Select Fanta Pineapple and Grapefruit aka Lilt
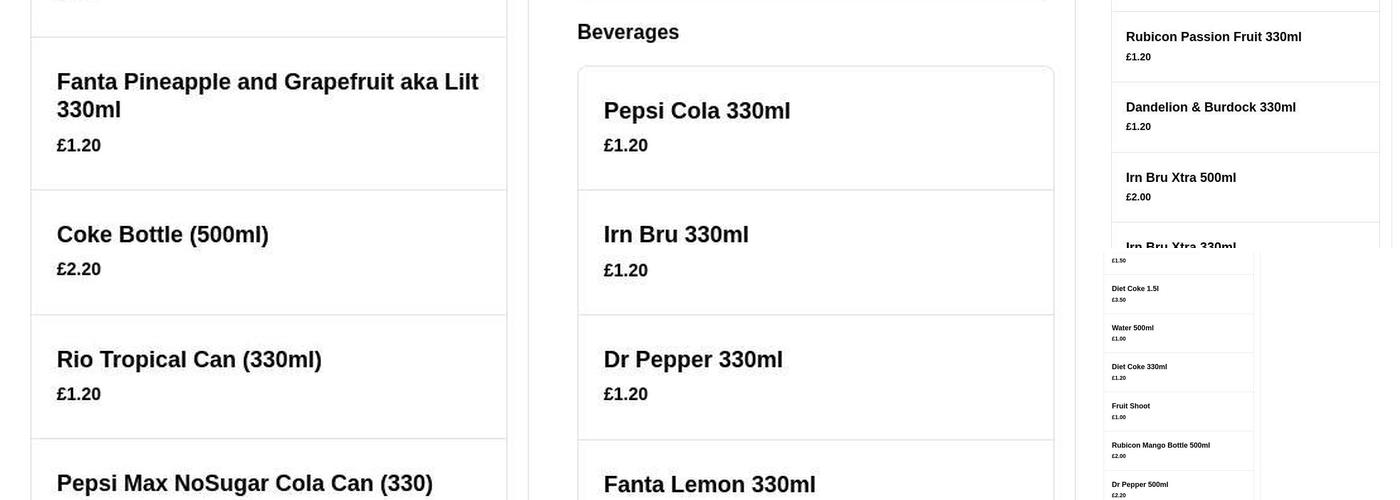Image resolution: width=1400 pixels, height=500 pixels. [267, 96]
